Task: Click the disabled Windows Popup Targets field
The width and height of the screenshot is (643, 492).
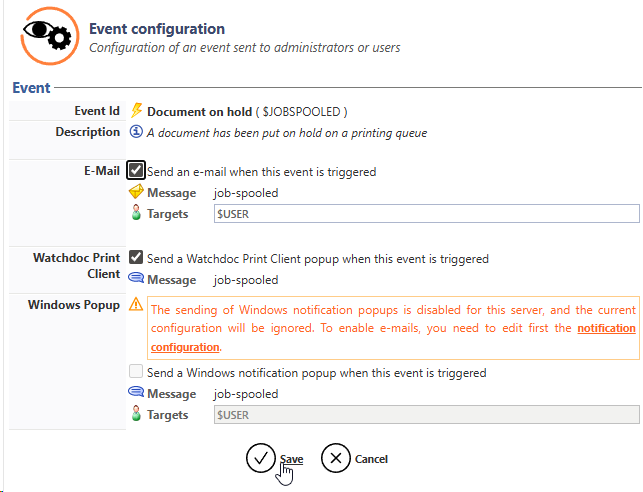Action: (x=426, y=415)
